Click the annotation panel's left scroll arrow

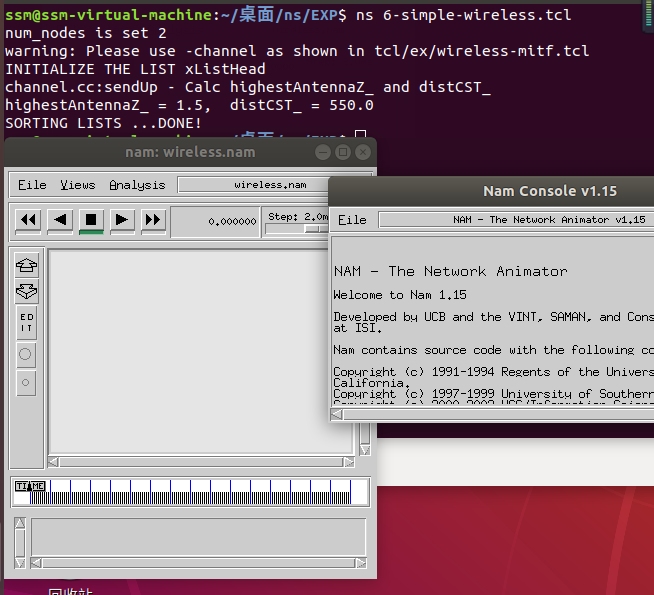pos(36,563)
